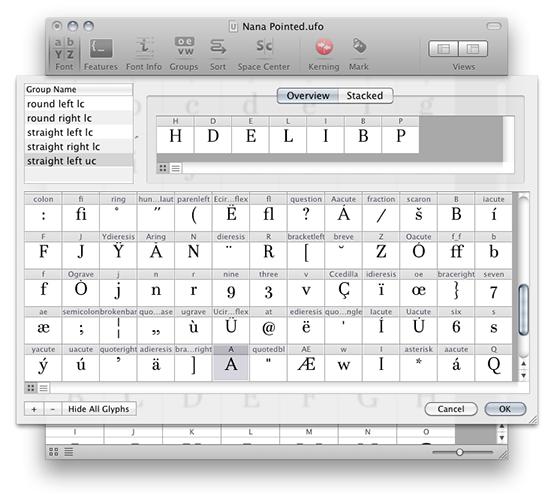Select the asterisk glyph cell
557x499 pixels.
(x=418, y=363)
